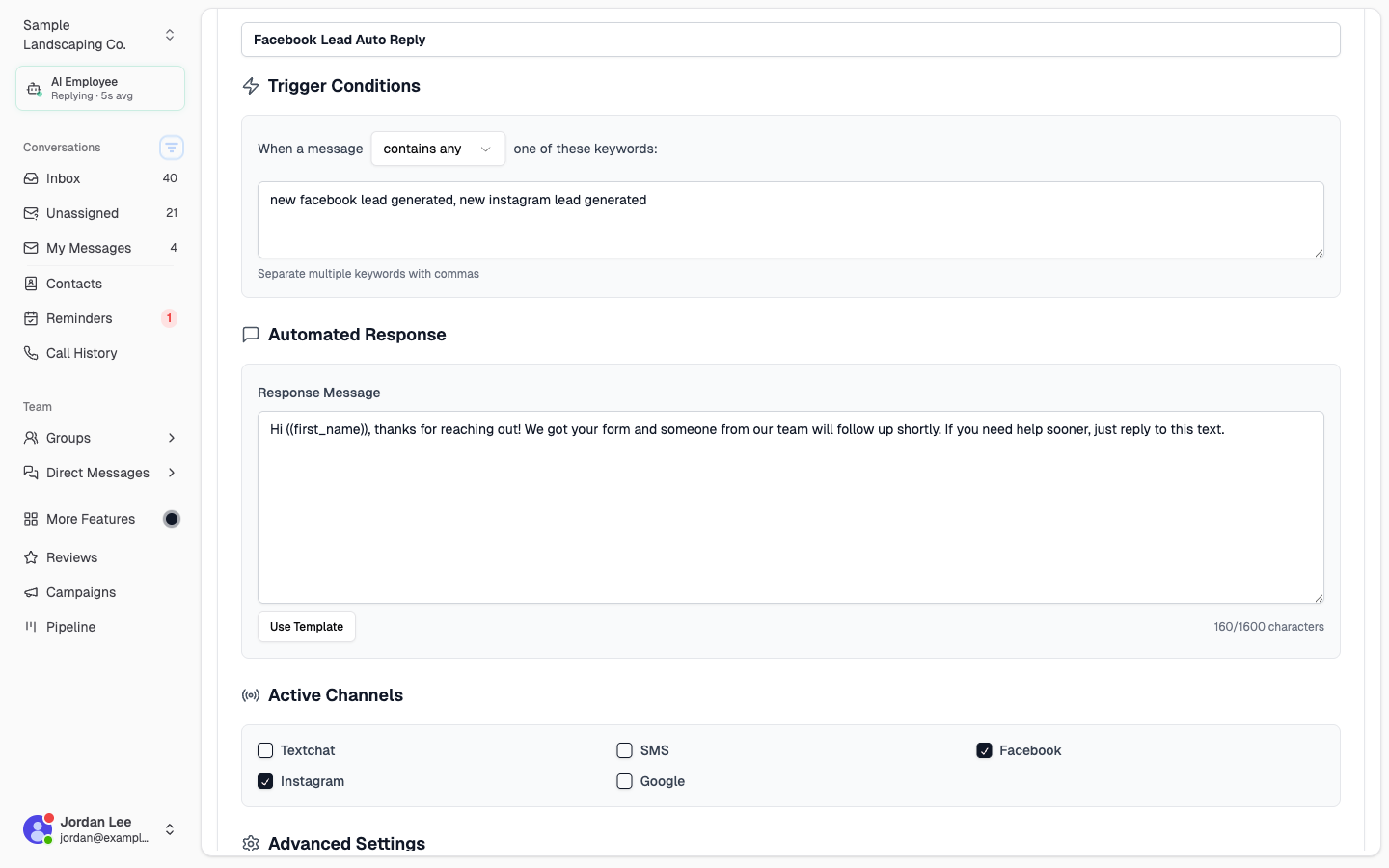
Task: Click the AI Employee robot icon
Action: pyautogui.click(x=34, y=89)
